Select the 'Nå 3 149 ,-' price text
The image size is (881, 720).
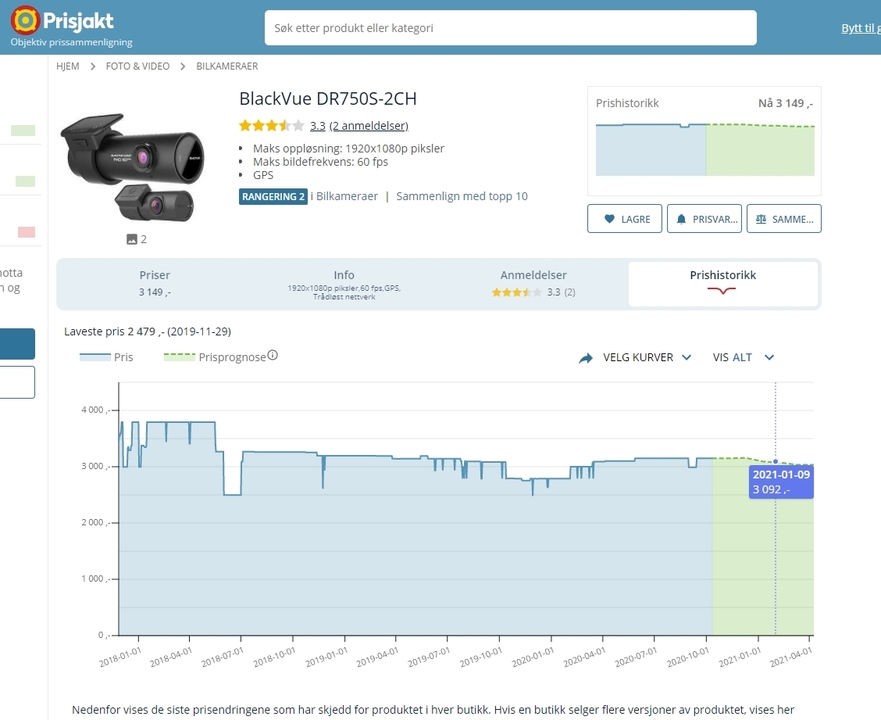tap(785, 103)
